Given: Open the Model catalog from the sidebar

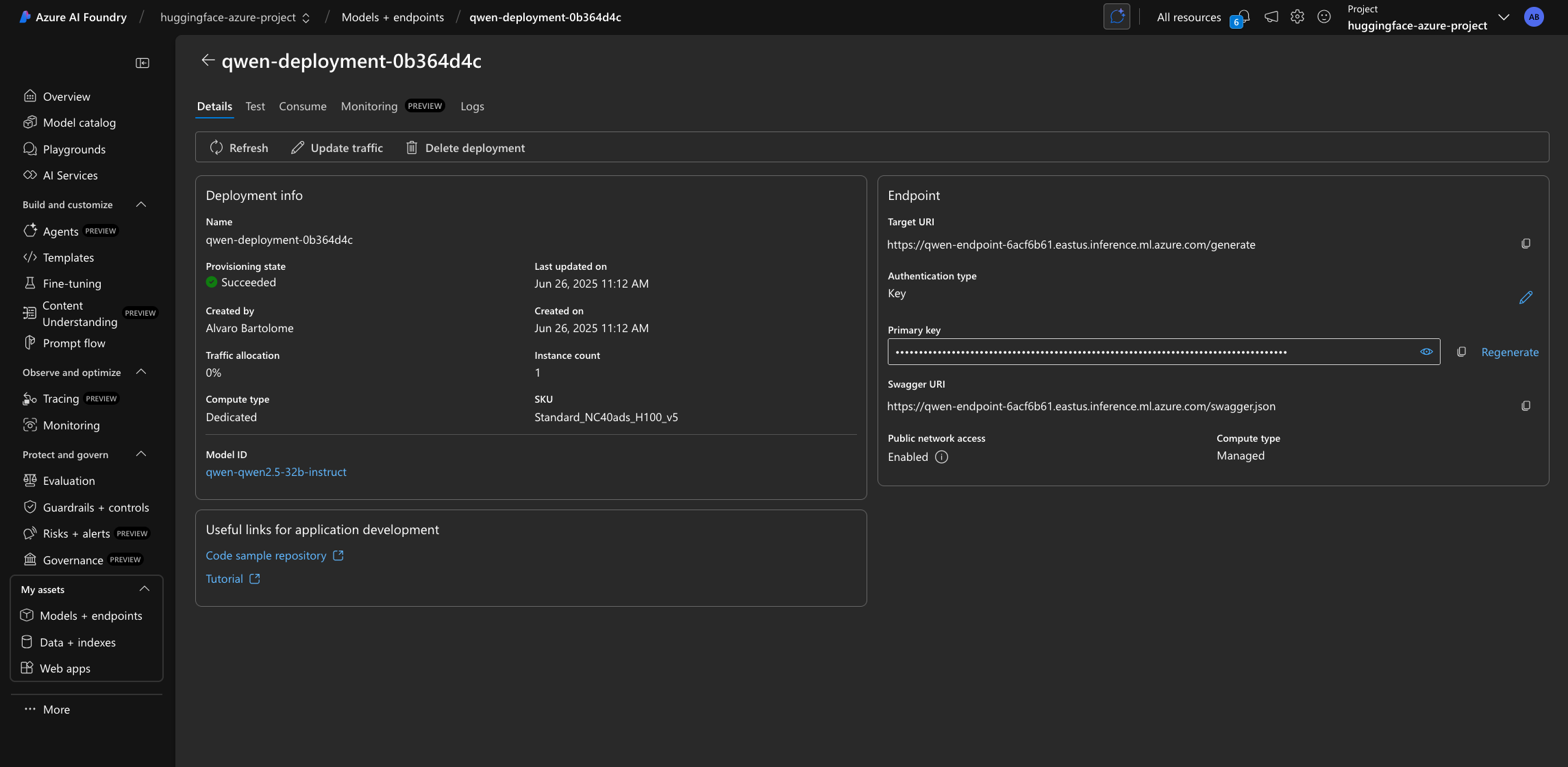Looking at the screenshot, I should [78, 123].
